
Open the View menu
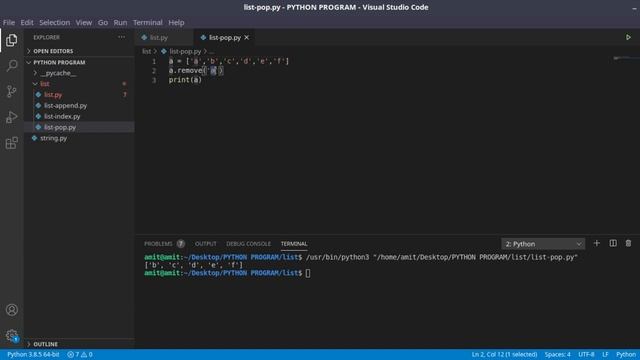pos(84,22)
